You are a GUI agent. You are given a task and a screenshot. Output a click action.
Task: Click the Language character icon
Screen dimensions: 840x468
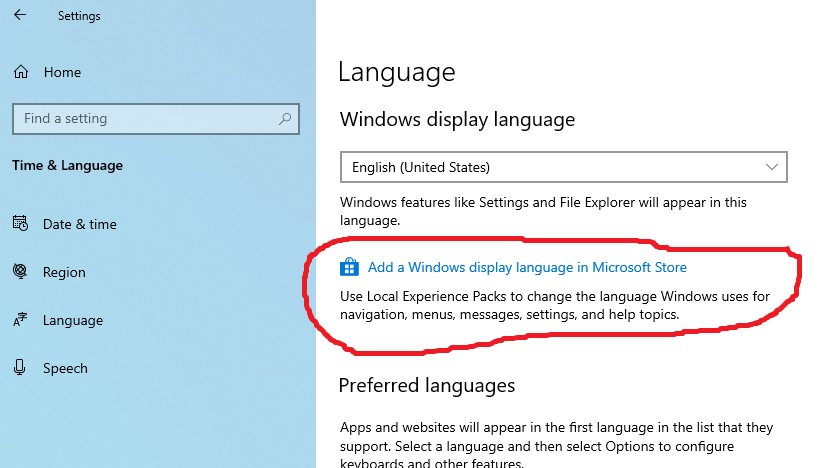point(20,320)
